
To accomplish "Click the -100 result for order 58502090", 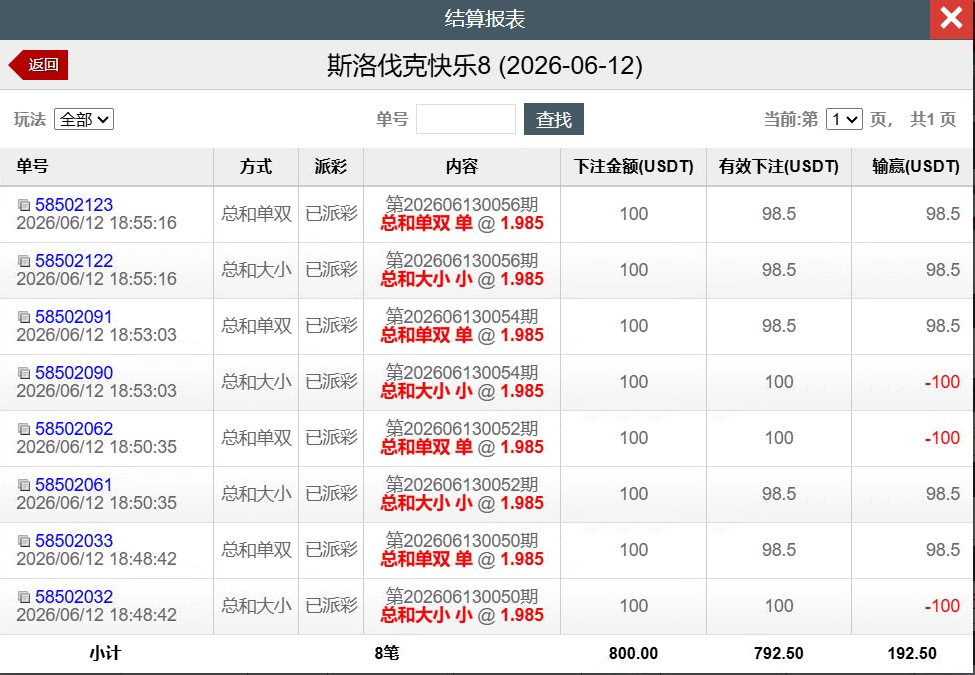I will (x=942, y=382).
